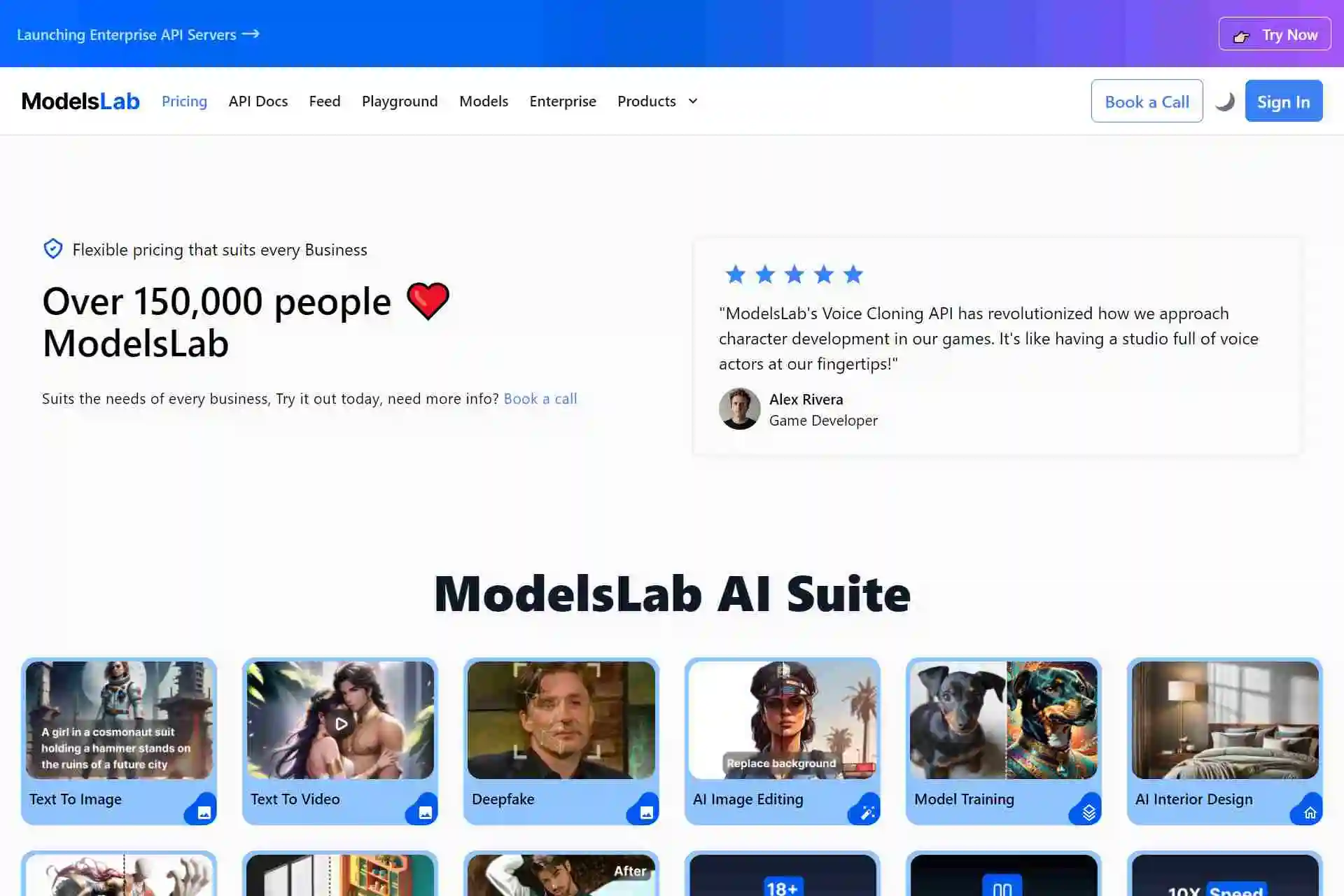Click the fifth blue rating star
Image resolution: width=1344 pixels, height=896 pixels.
click(x=853, y=274)
